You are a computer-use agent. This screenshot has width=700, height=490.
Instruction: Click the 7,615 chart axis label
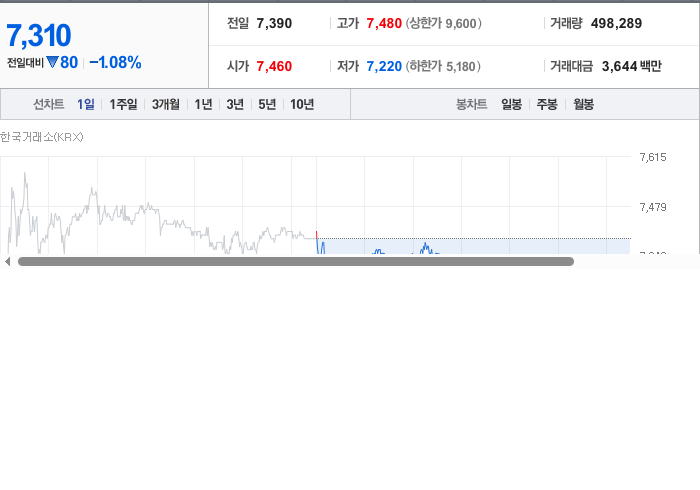(653, 157)
